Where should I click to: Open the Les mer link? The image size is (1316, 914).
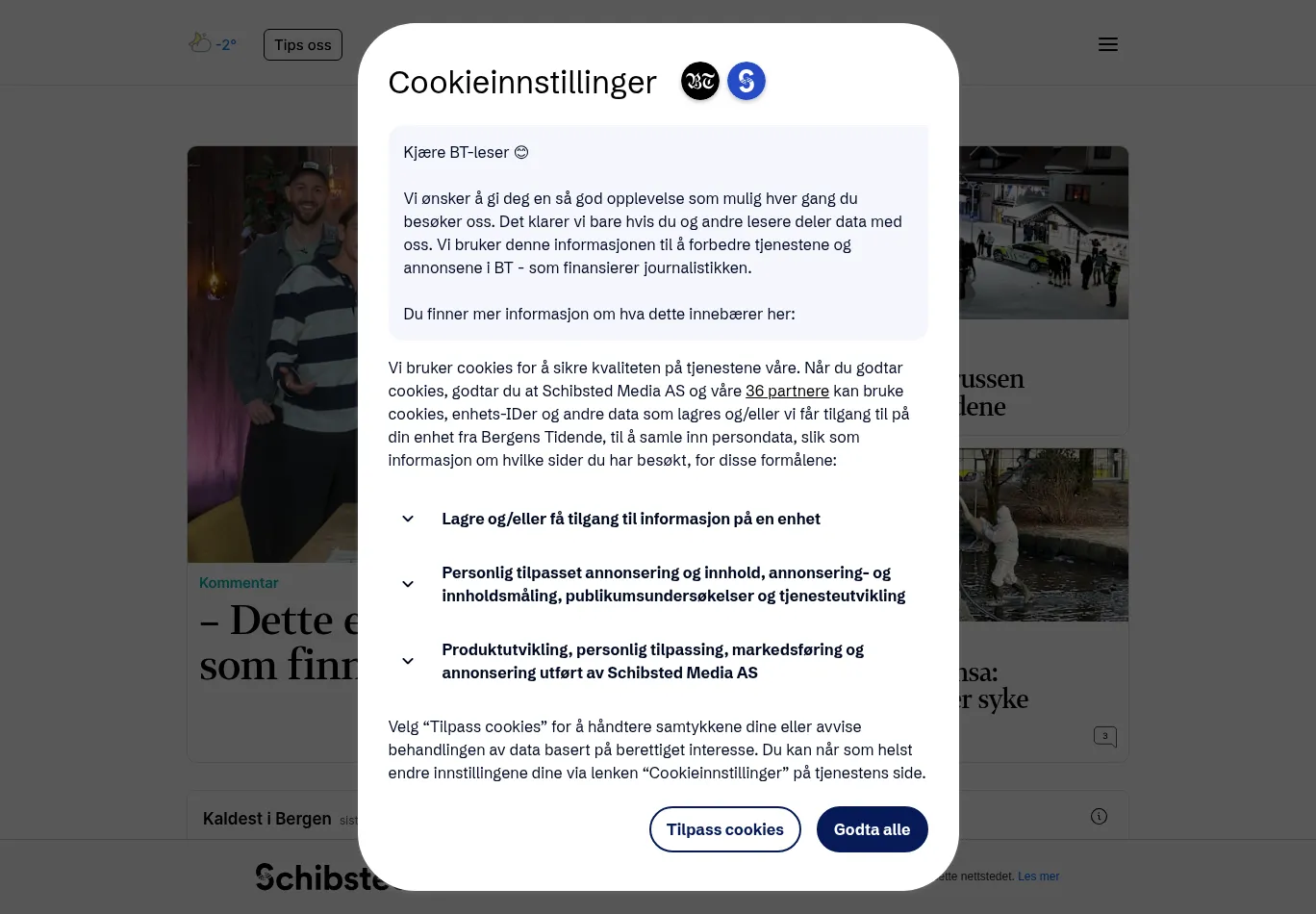1038,876
